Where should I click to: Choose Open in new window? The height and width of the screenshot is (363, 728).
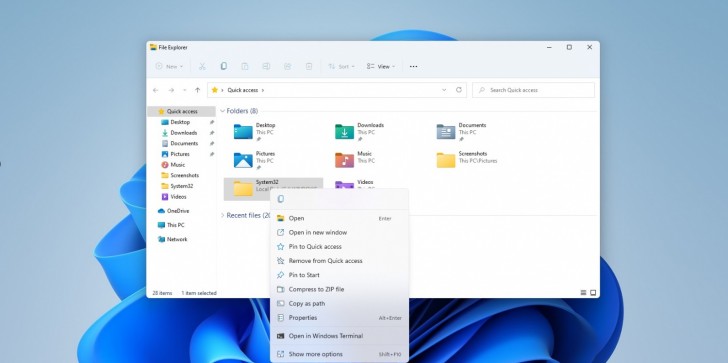[x=339, y=233]
